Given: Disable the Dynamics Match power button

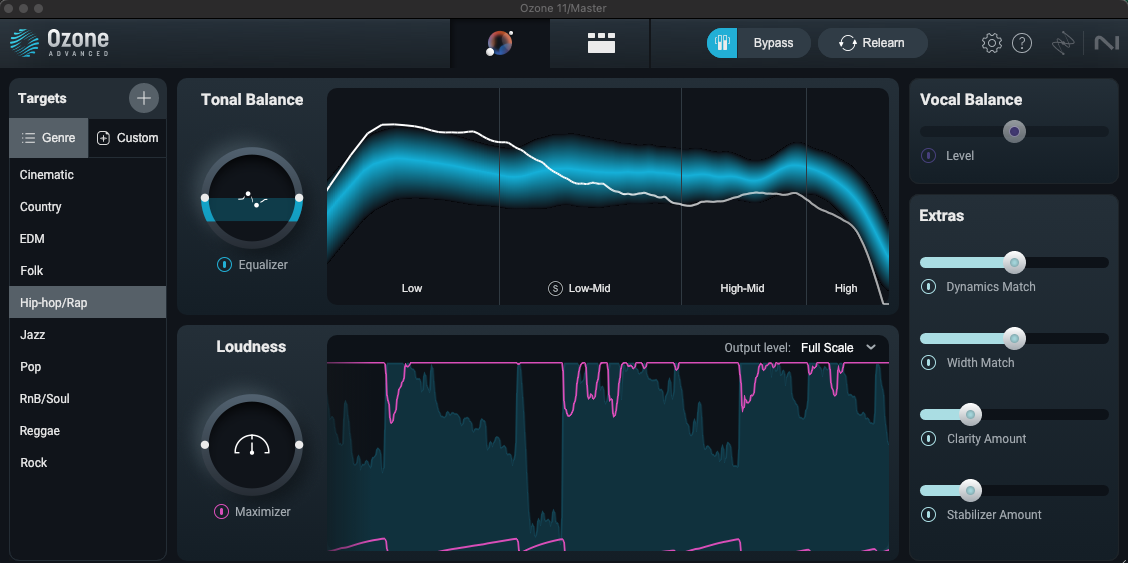Looking at the screenshot, I should coord(929,287).
